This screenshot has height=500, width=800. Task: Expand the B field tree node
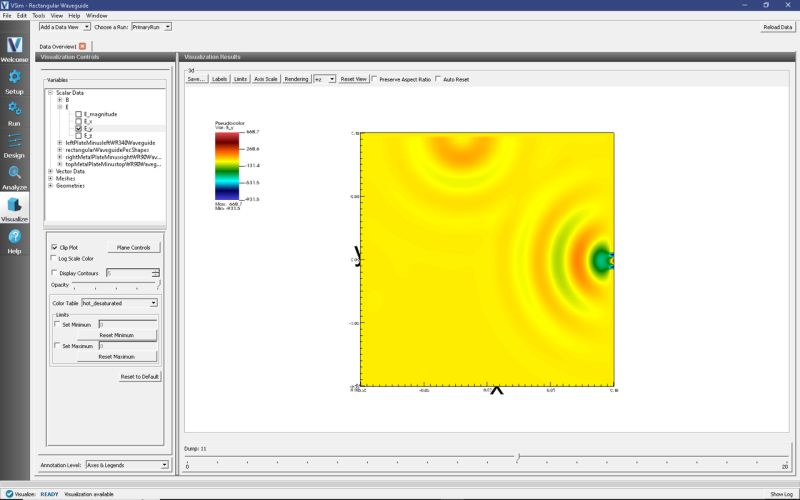pos(60,100)
